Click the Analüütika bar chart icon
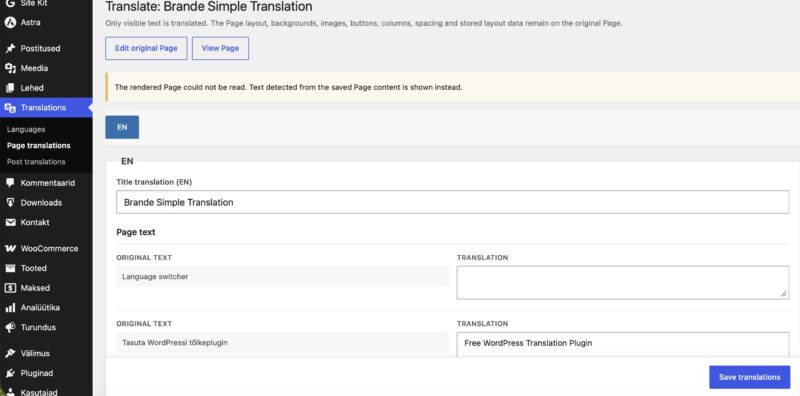The image size is (800, 396). pos(10,308)
